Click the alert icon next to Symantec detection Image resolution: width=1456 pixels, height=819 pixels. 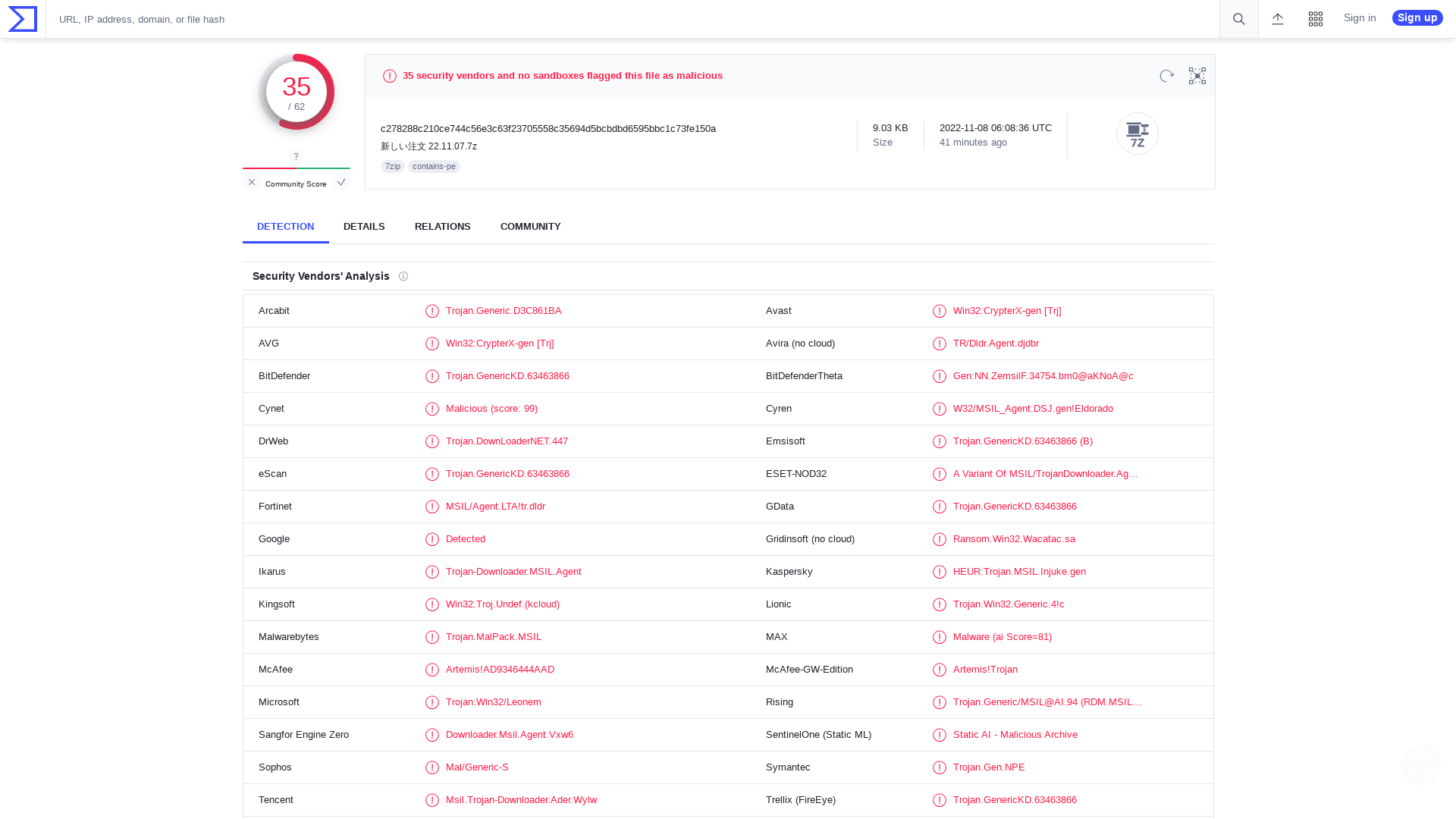coord(940,767)
